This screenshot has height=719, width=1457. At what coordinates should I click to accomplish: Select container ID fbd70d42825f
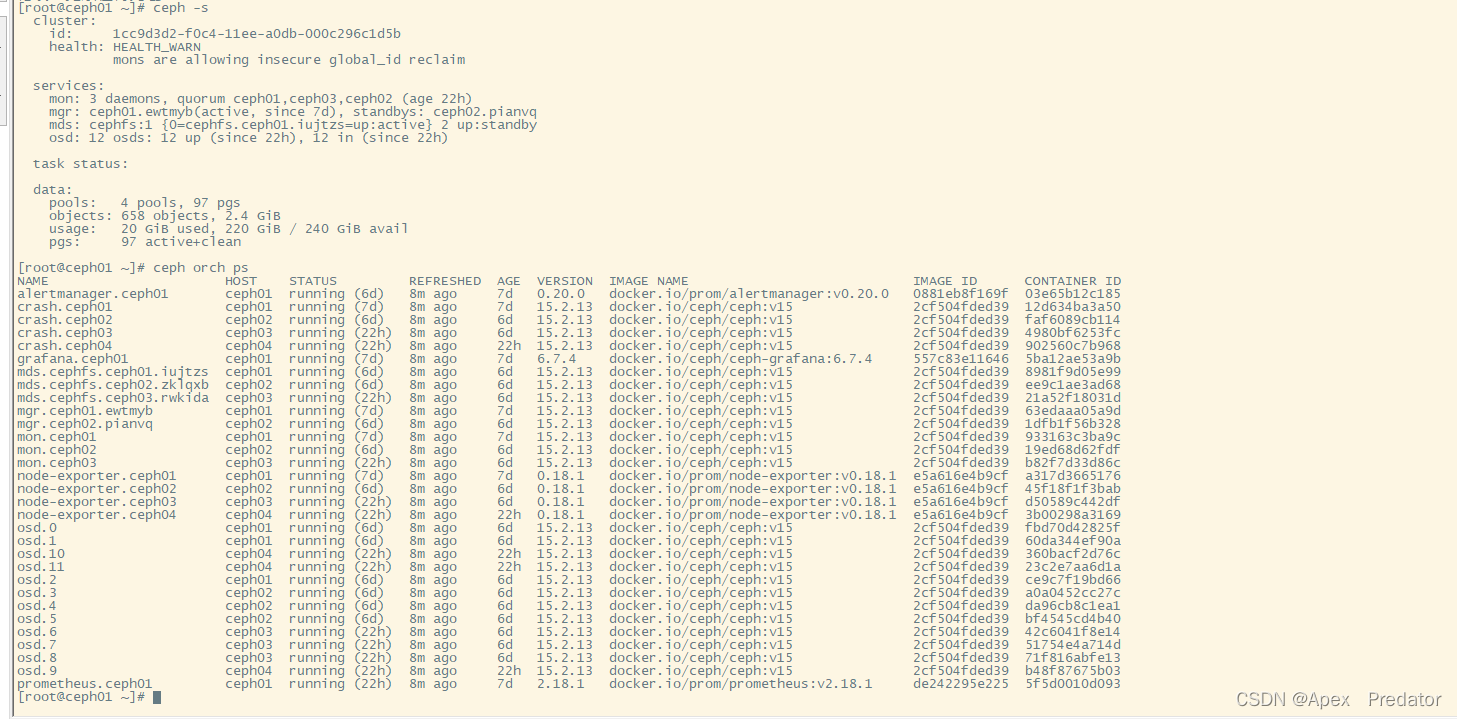click(x=1073, y=528)
